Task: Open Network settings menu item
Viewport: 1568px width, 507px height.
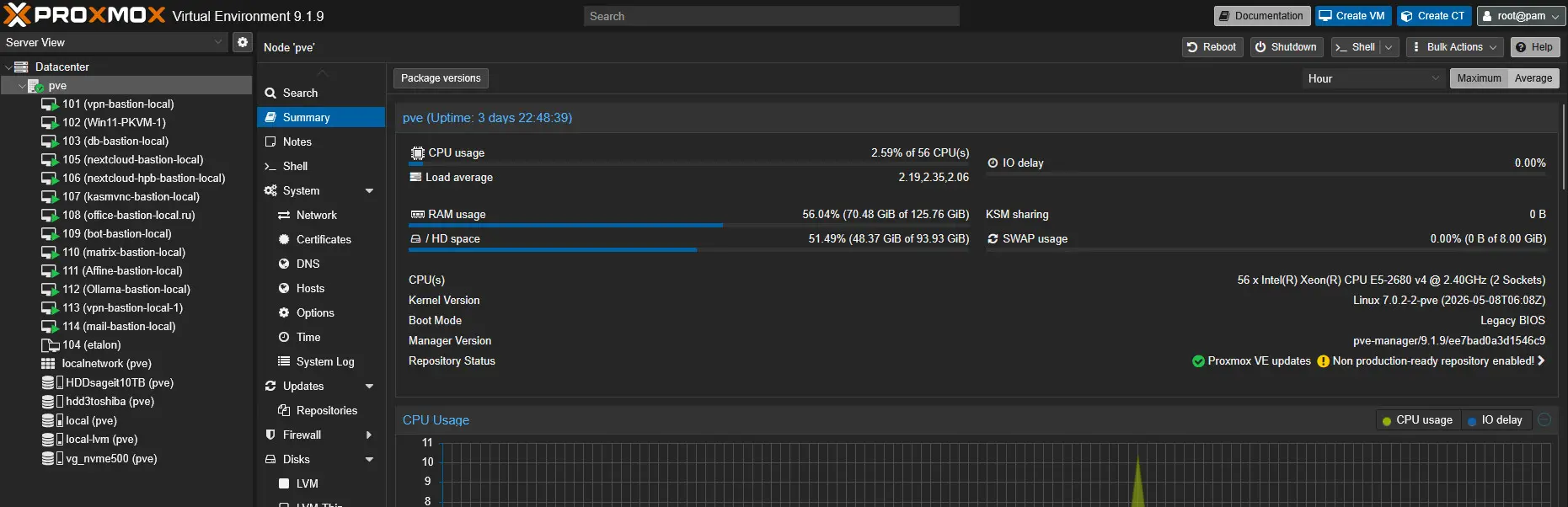Action: pos(320,215)
